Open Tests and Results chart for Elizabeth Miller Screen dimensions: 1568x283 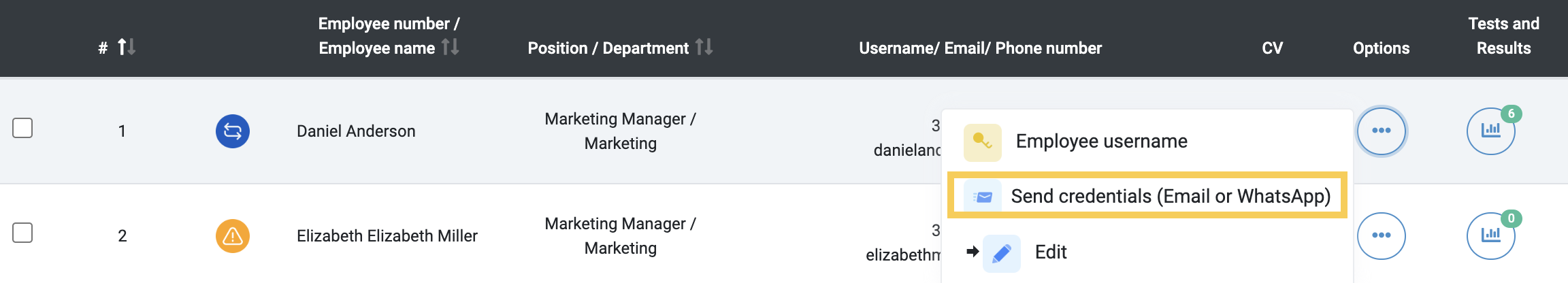point(1490,236)
